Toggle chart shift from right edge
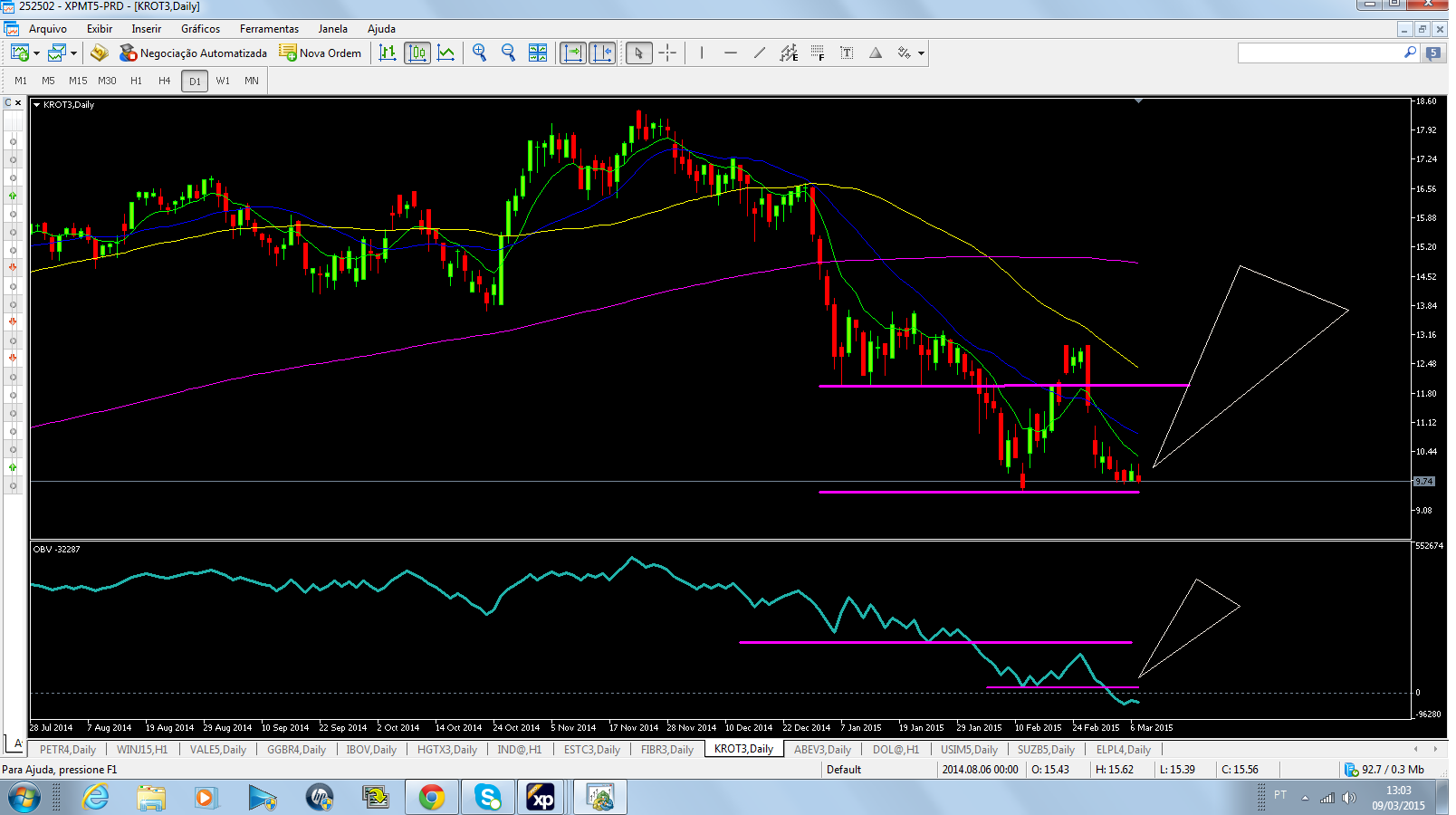This screenshot has width=1456, height=815. pyautogui.click(x=602, y=53)
